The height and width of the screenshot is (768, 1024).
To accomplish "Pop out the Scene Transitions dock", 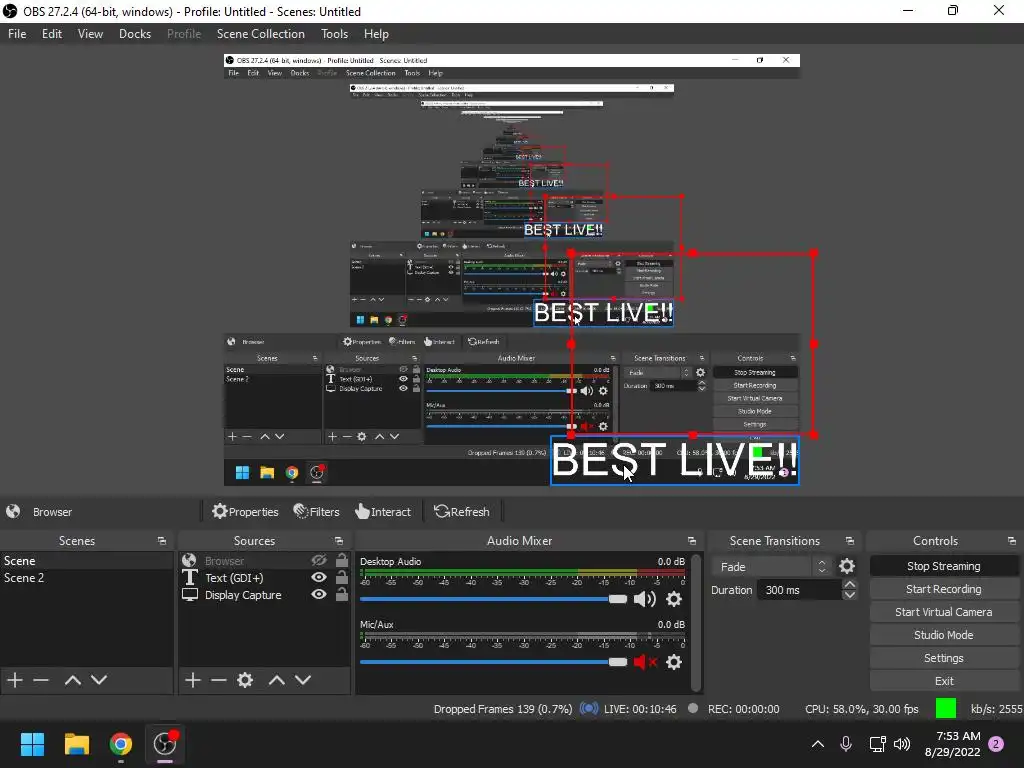I will [x=850, y=541].
